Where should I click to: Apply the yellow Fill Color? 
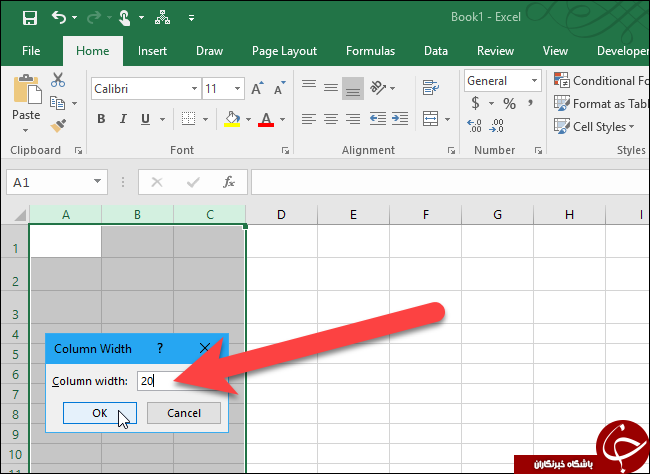click(232, 119)
